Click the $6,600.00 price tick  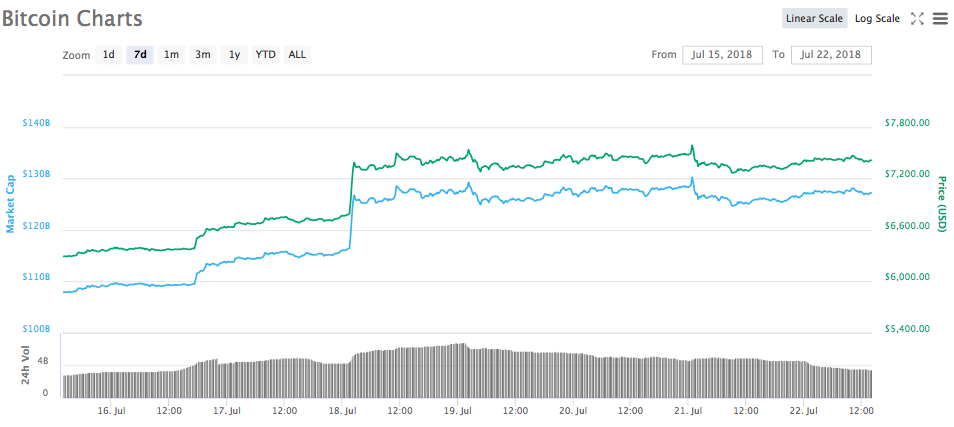tap(907, 226)
